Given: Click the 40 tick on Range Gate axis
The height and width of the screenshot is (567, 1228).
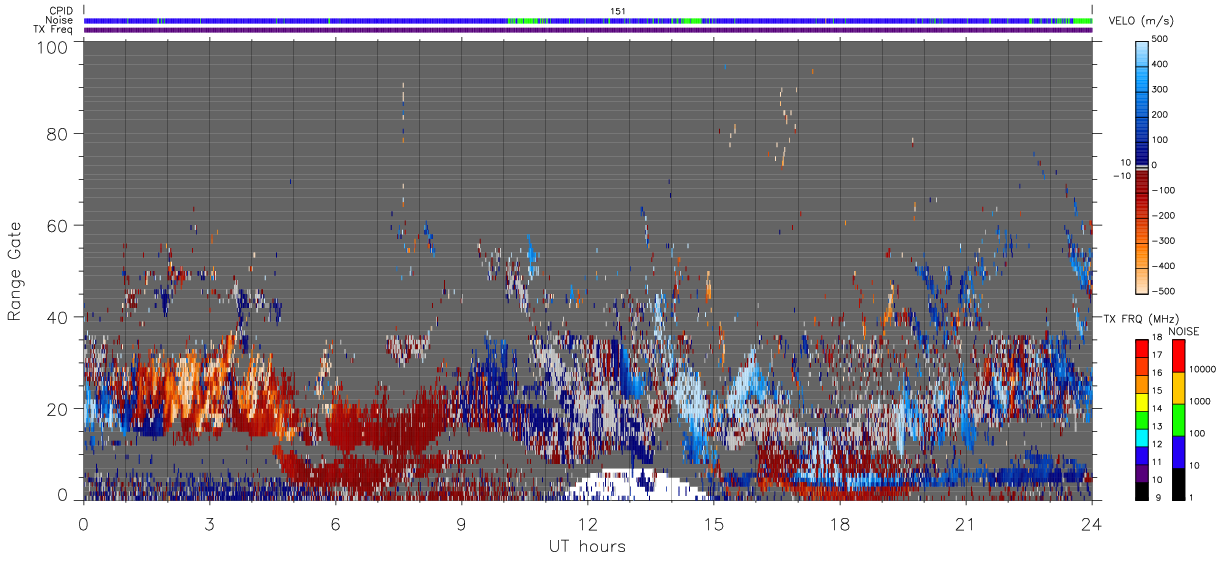Looking at the screenshot, I should [x=57, y=317].
